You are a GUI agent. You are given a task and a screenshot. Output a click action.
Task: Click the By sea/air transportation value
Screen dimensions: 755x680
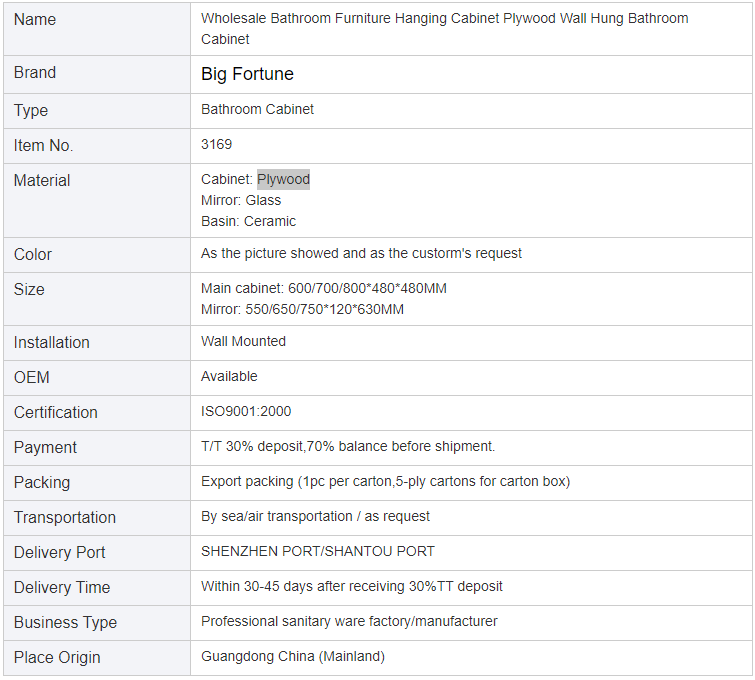pos(315,516)
